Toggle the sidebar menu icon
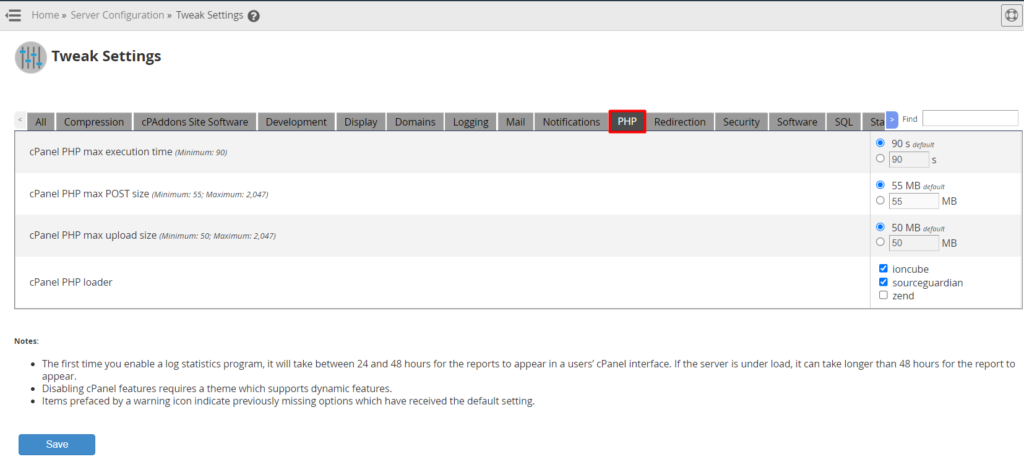The height and width of the screenshot is (462, 1024). pyautogui.click(x=13, y=15)
